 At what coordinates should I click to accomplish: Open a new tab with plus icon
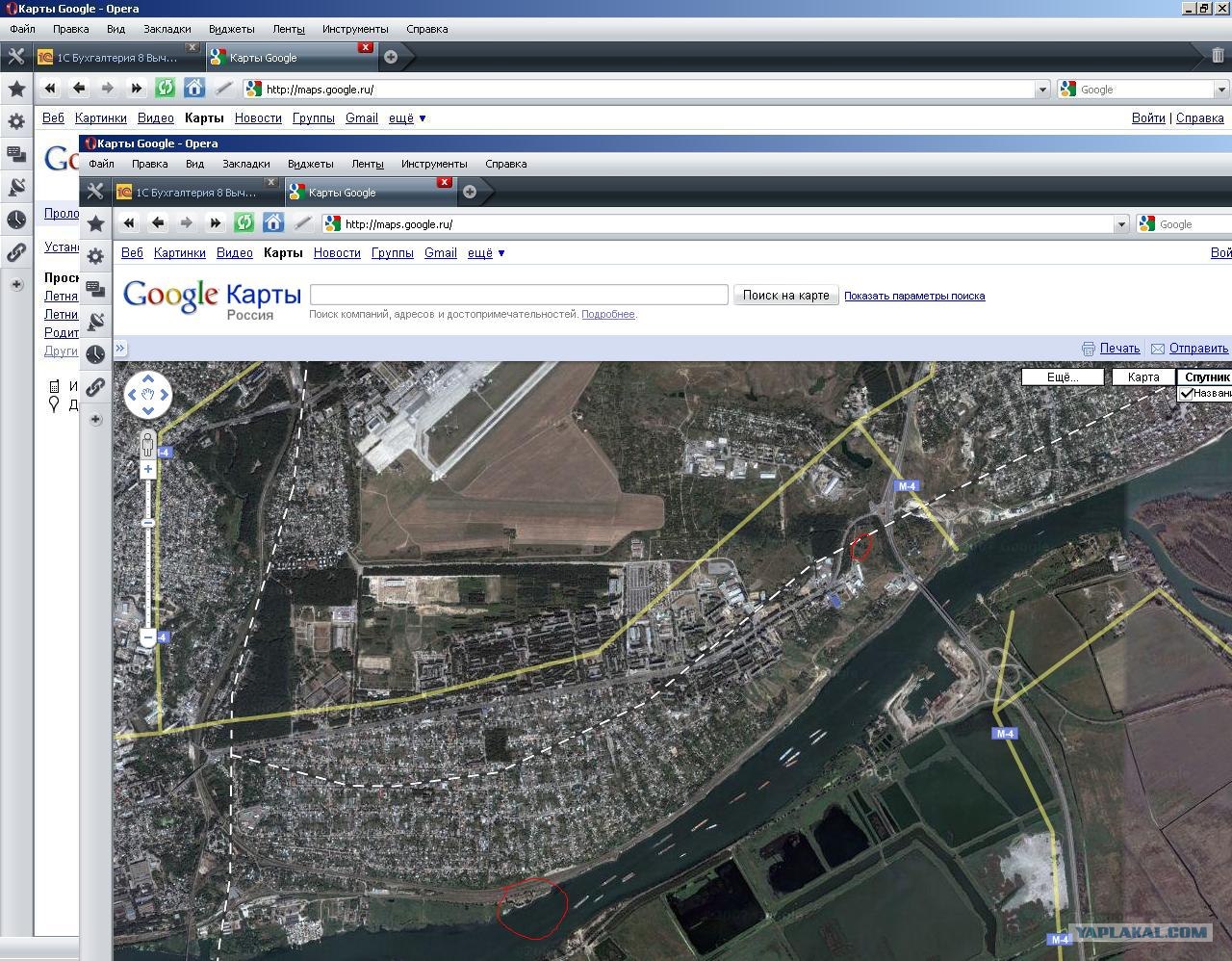tap(470, 192)
